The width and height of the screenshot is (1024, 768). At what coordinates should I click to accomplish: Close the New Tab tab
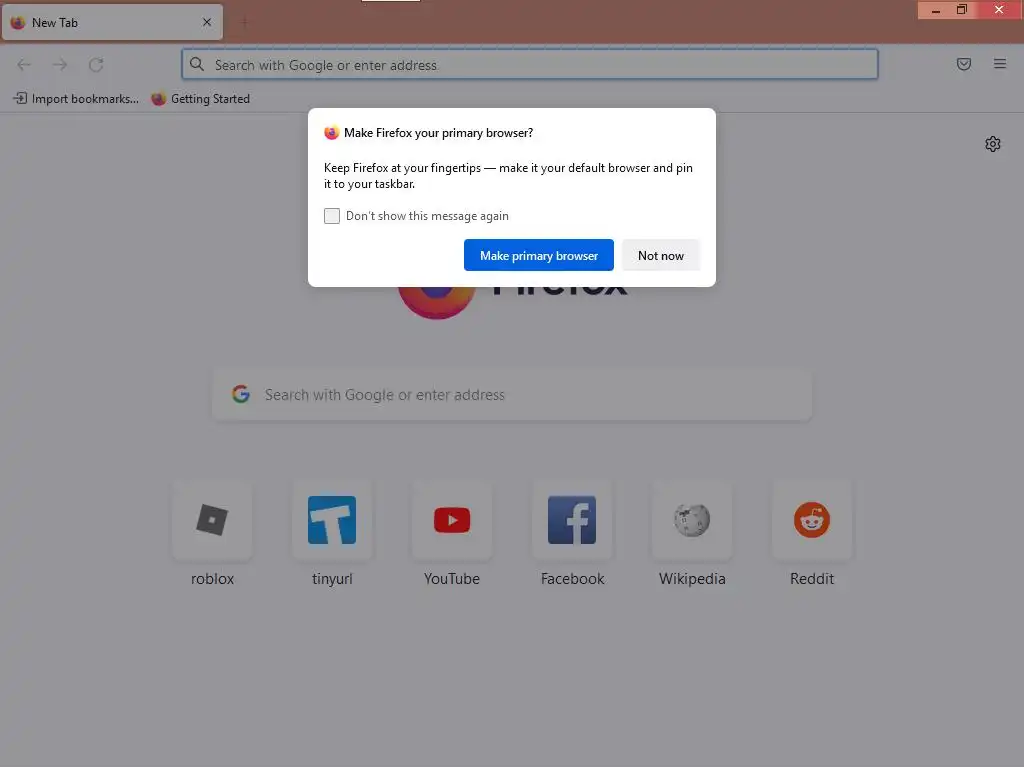coord(207,22)
